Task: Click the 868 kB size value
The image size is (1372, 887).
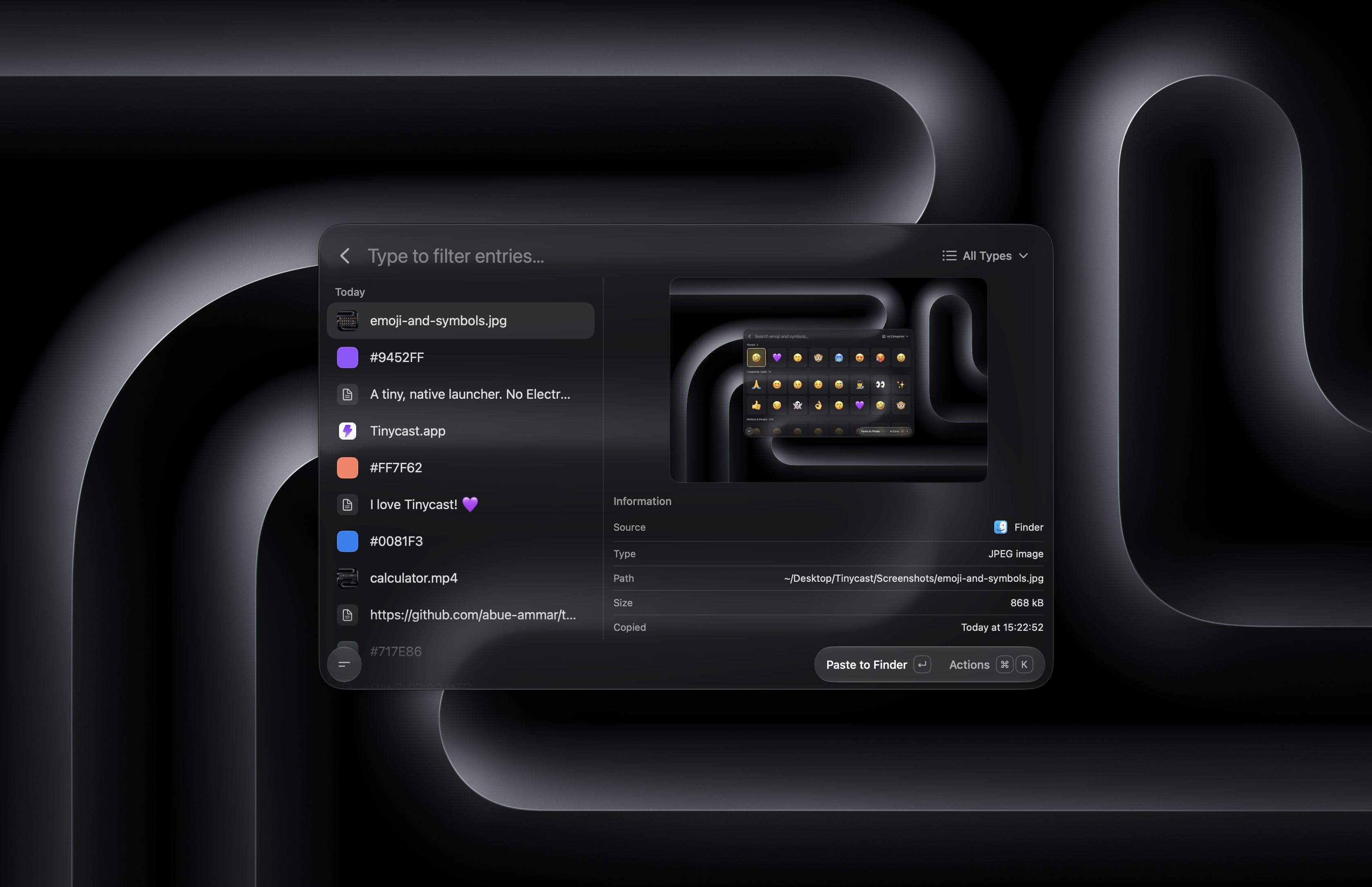Action: (1026, 603)
